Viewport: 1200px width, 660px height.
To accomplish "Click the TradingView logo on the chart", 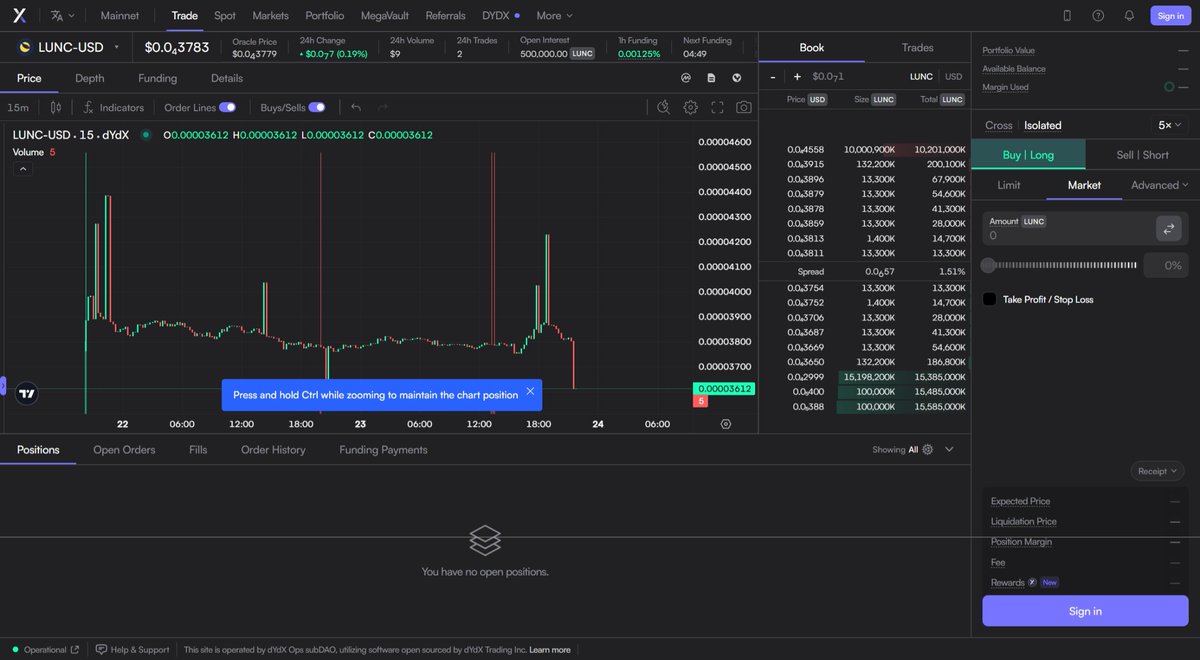I will click(27, 394).
